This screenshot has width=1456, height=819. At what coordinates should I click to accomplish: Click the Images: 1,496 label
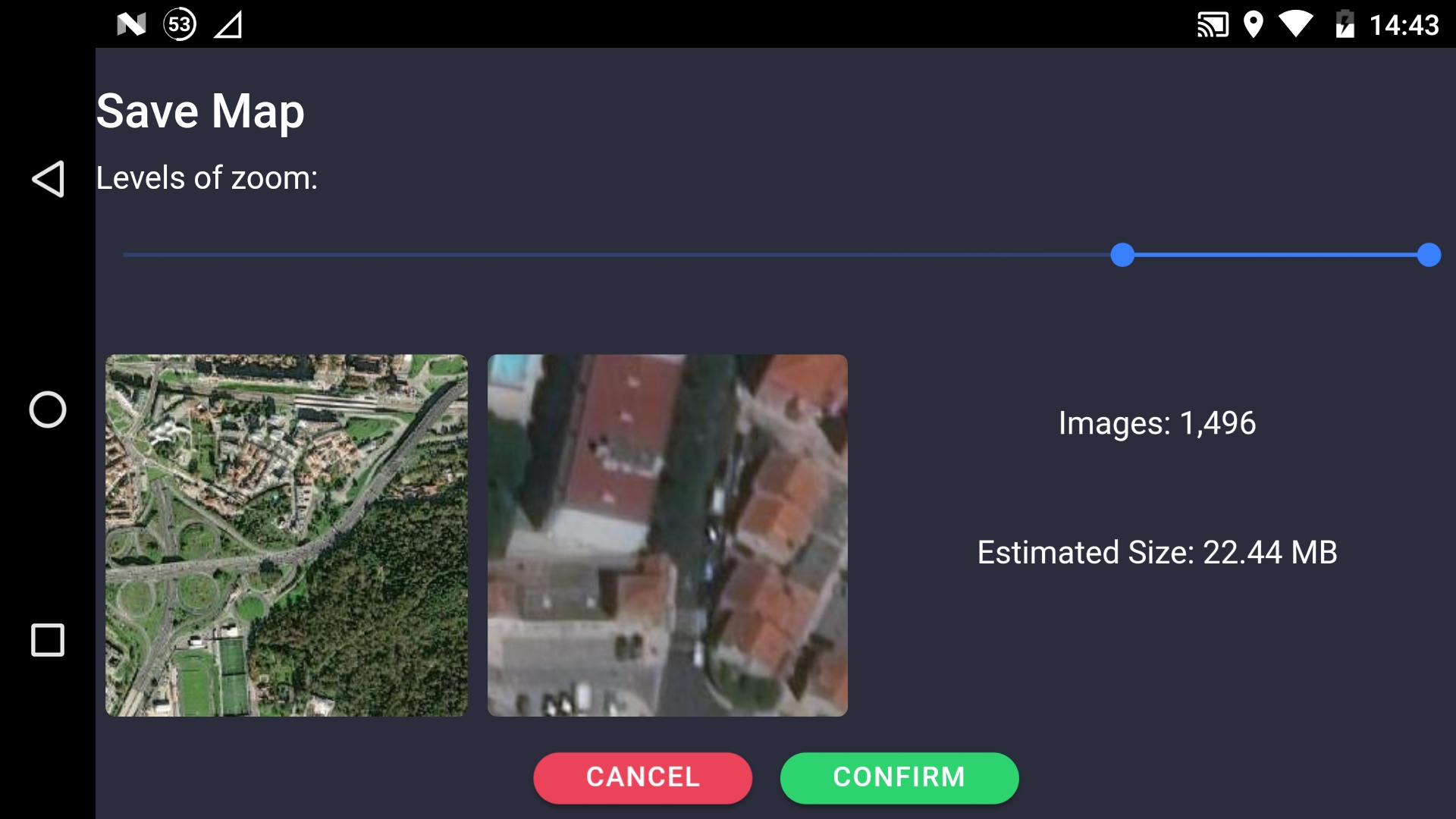[1157, 423]
